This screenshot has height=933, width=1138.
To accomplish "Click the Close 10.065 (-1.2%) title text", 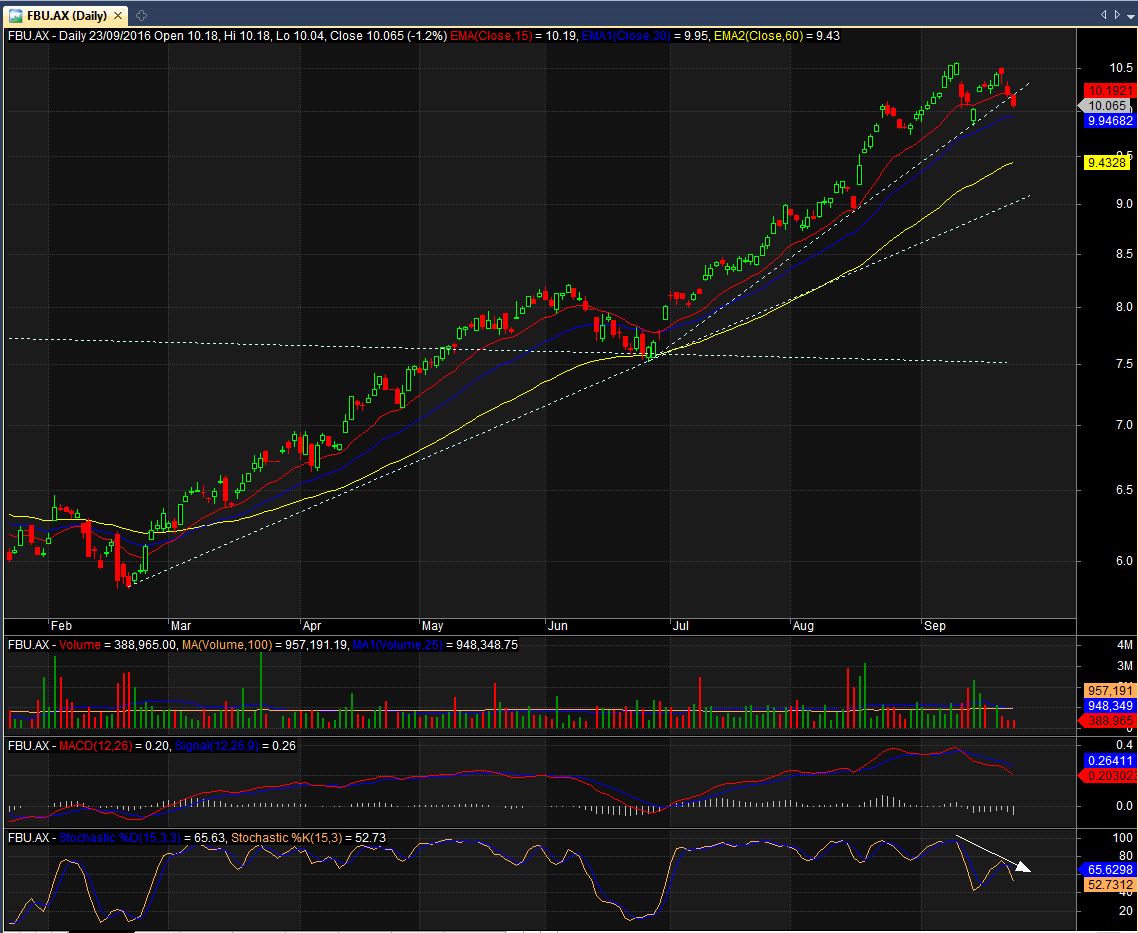I will coord(388,36).
